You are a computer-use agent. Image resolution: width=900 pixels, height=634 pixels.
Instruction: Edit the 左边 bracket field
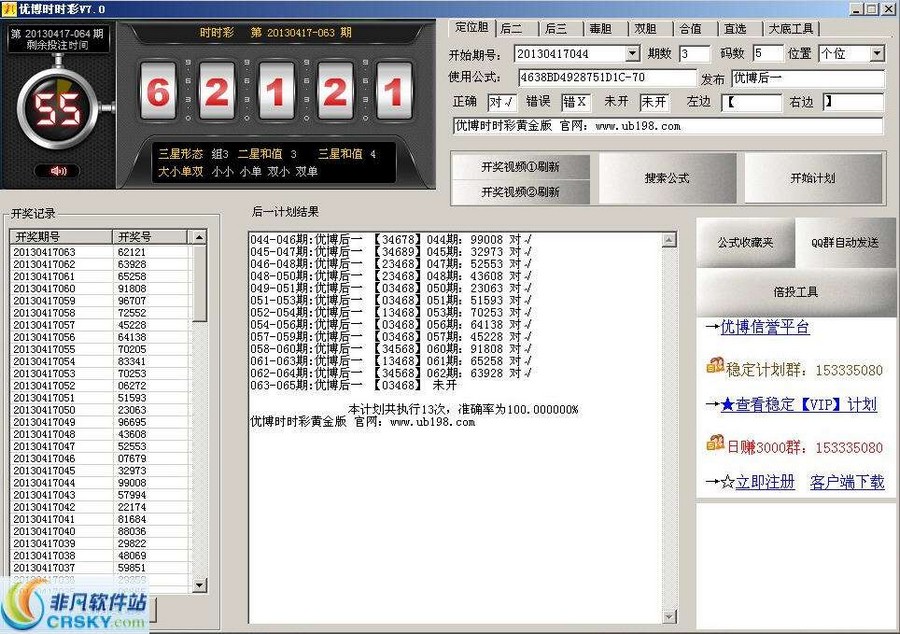752,103
